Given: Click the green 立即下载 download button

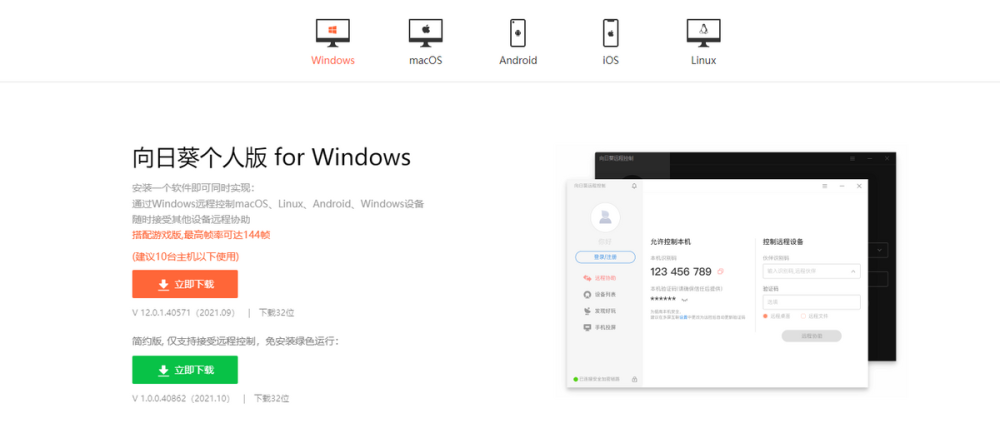Looking at the screenshot, I should pyautogui.click(x=185, y=370).
